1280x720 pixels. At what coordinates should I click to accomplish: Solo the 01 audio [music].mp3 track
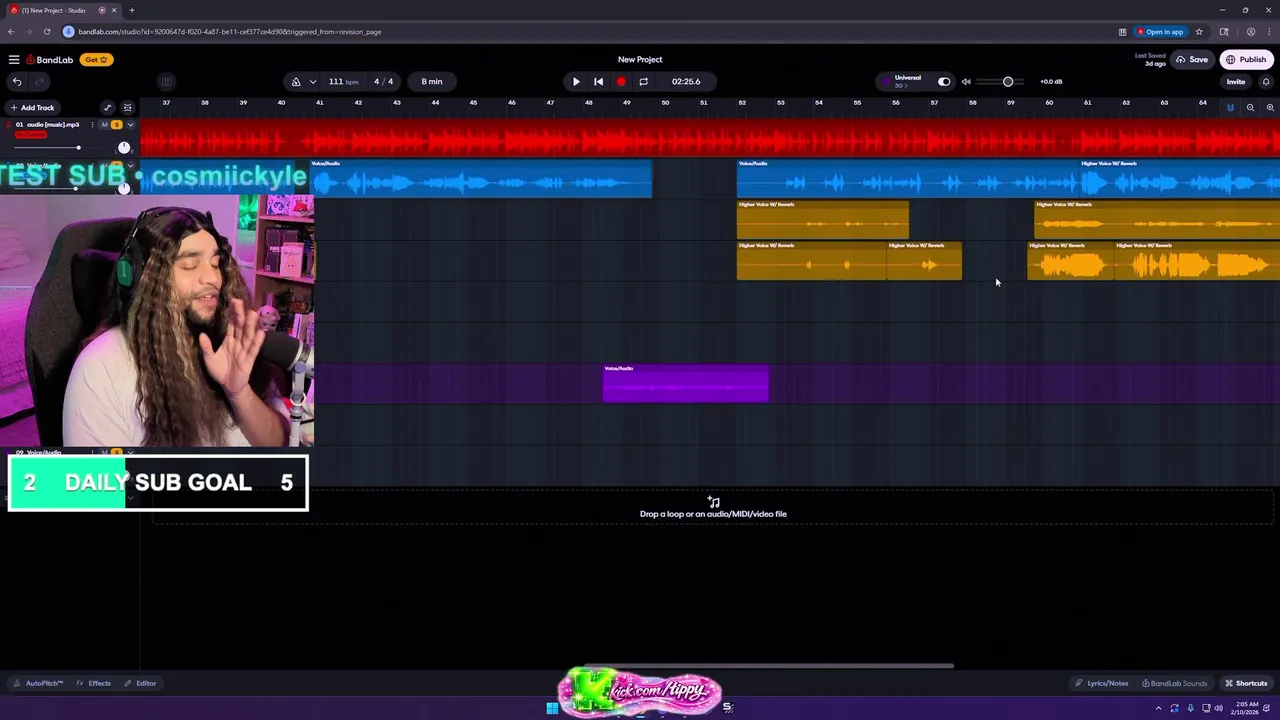[x=116, y=125]
